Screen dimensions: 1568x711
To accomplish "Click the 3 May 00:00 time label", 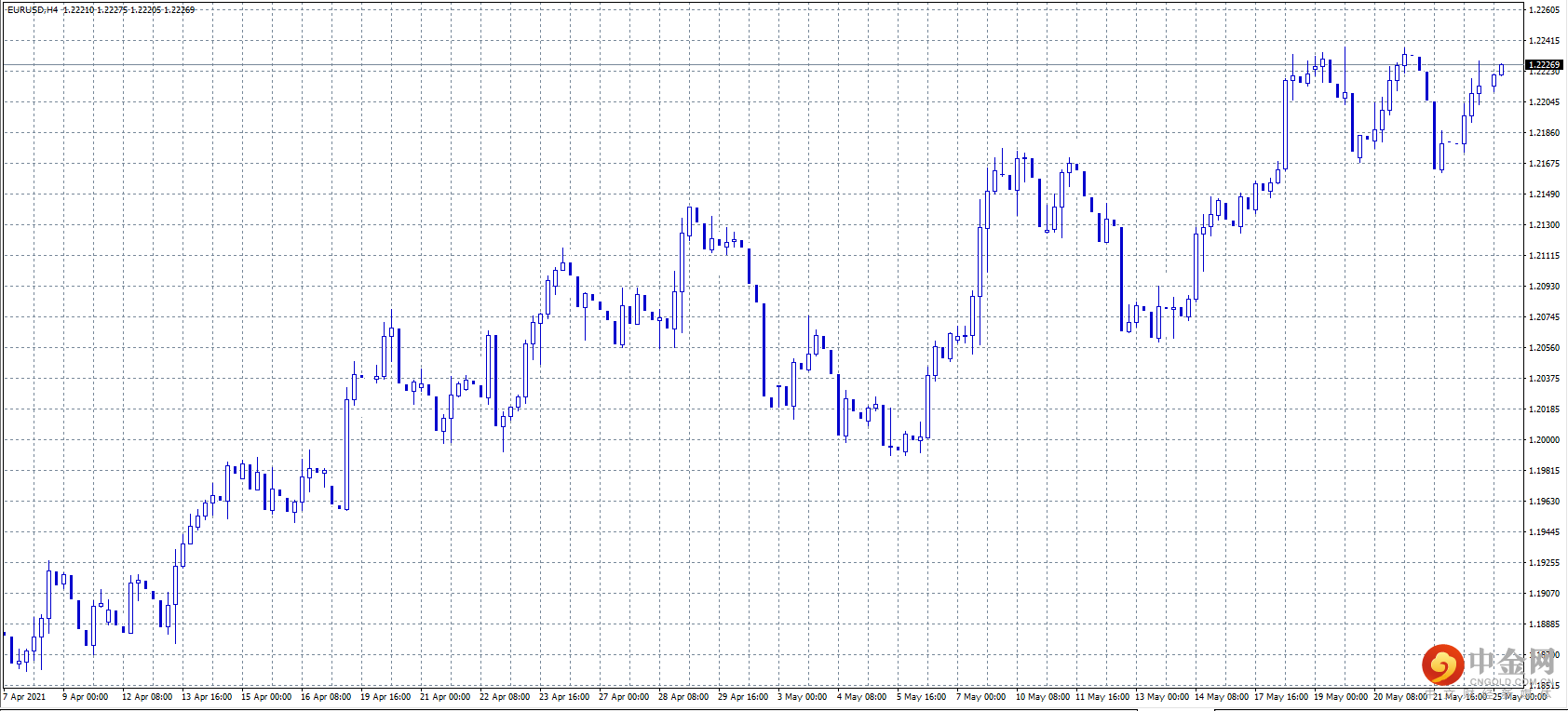I will pos(802,697).
